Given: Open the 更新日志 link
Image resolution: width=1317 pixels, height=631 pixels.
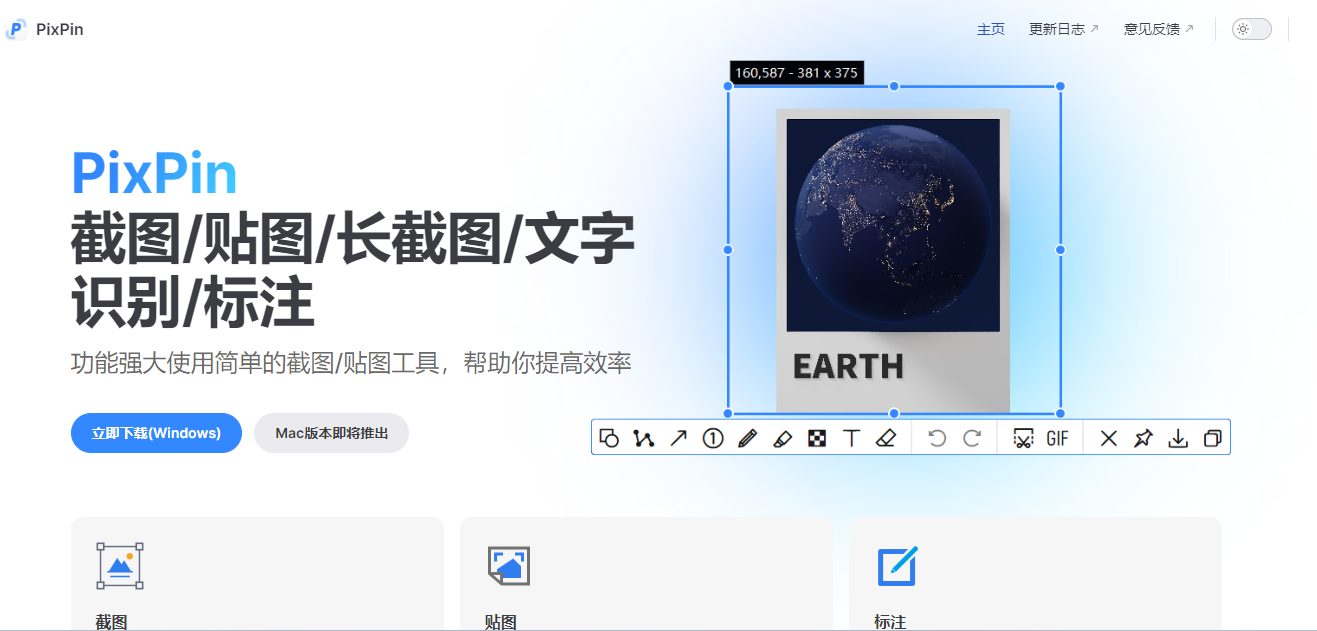Looking at the screenshot, I should [1064, 29].
